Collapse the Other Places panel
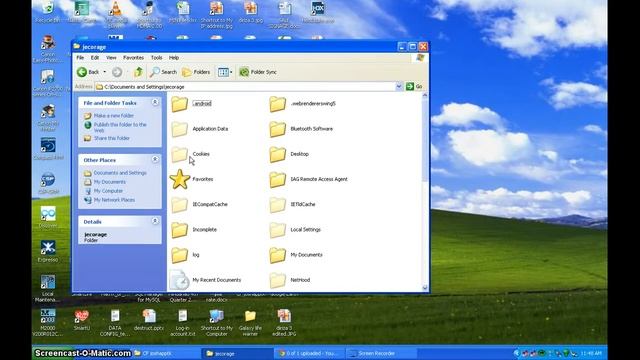This screenshot has width=640, height=360. (x=155, y=160)
